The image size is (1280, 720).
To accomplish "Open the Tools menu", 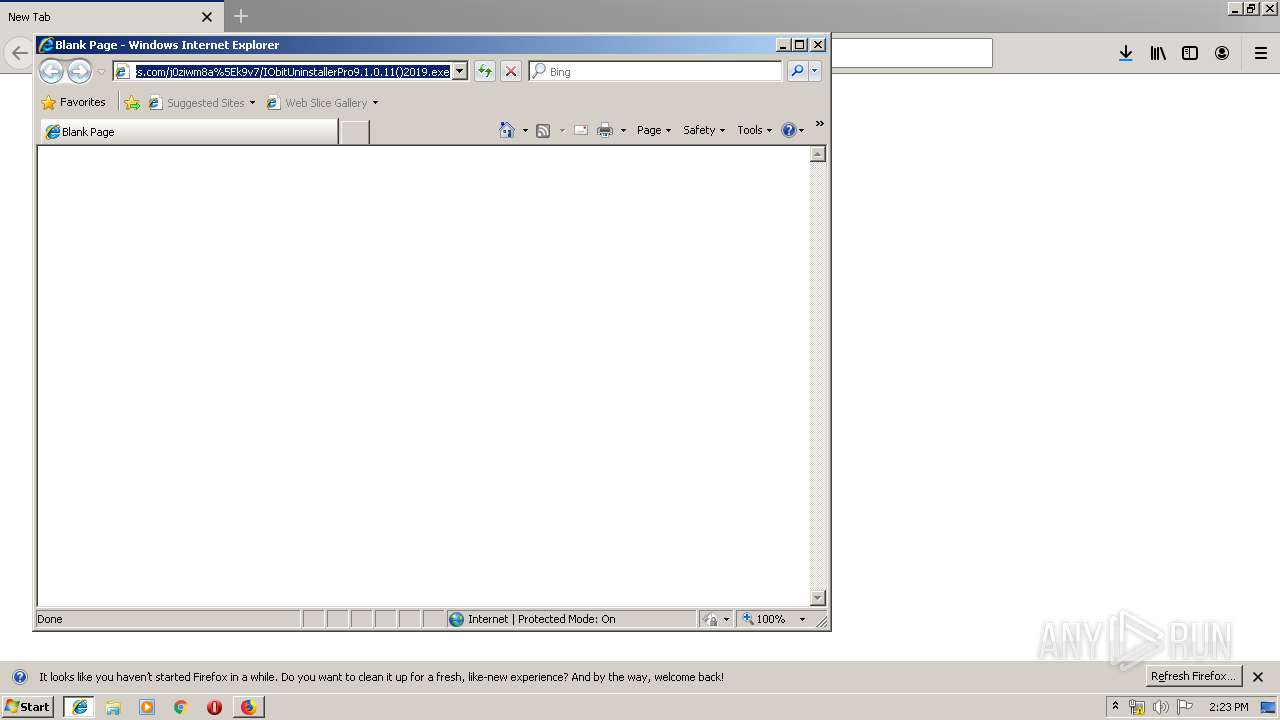I will (x=755, y=130).
